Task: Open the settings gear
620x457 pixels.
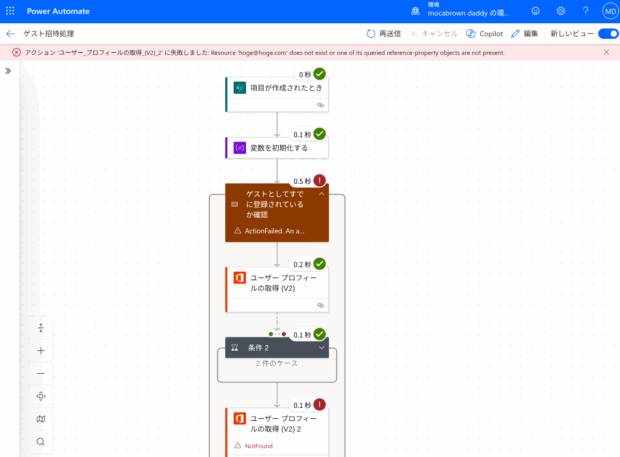Action: pyautogui.click(x=561, y=11)
